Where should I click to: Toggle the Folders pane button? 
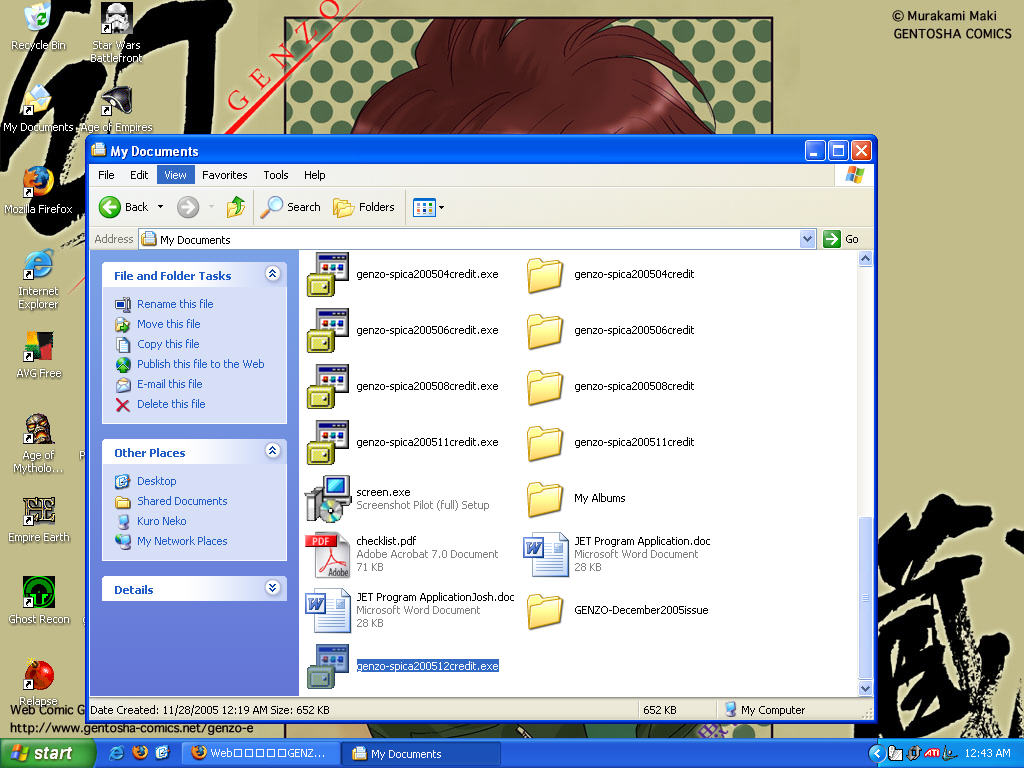(364, 207)
